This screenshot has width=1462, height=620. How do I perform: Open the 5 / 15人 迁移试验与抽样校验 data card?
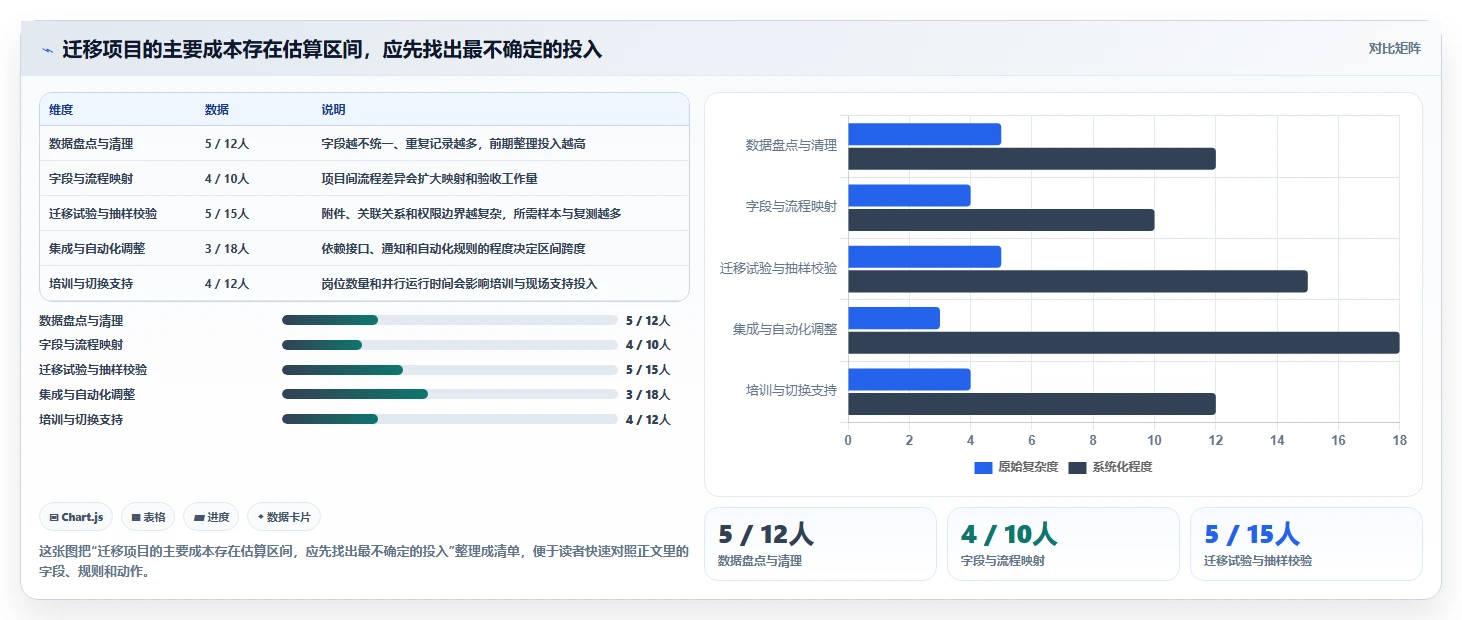tap(1306, 544)
